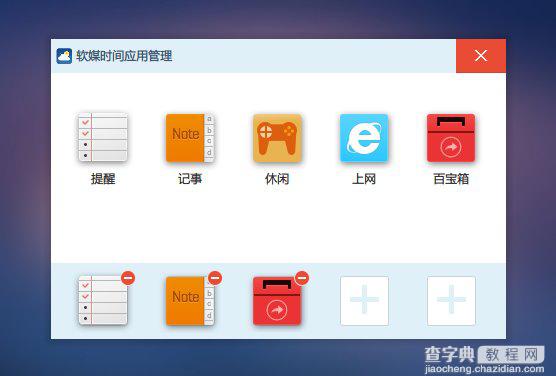The width and height of the screenshot is (556, 376).
Task: Open the 提醒 reminder checklist icon in the top grid
Action: click(103, 138)
